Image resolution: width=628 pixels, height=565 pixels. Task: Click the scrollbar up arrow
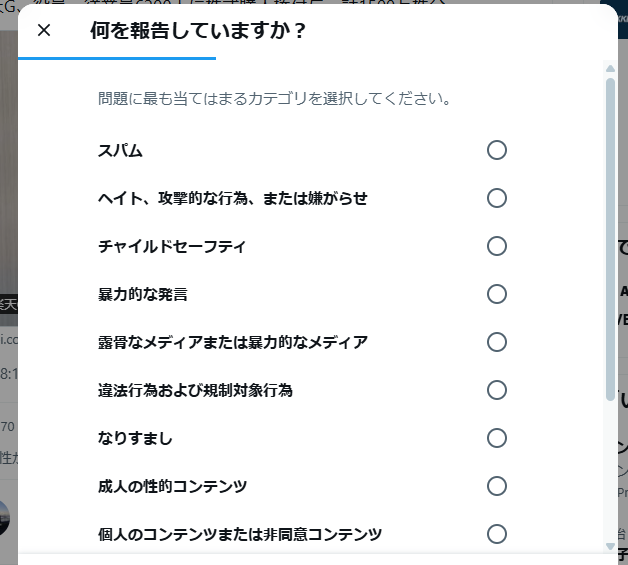coord(610,69)
